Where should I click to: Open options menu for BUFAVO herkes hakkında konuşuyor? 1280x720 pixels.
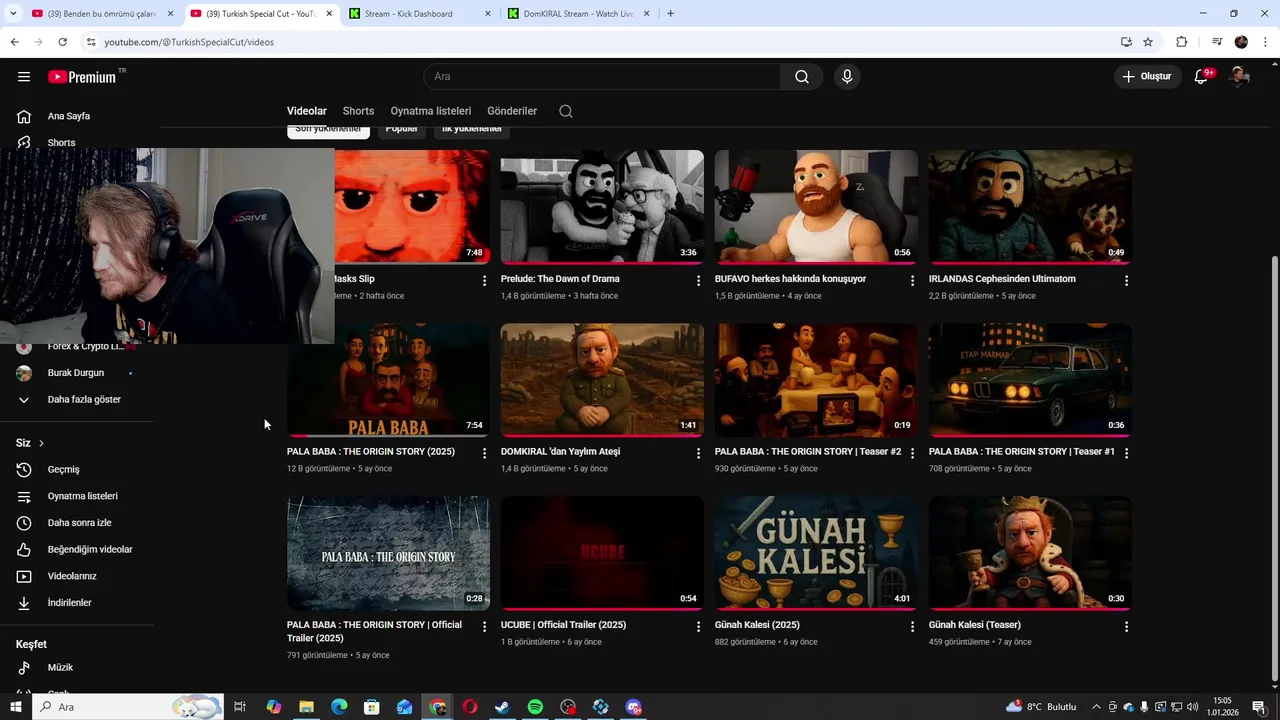click(912, 281)
